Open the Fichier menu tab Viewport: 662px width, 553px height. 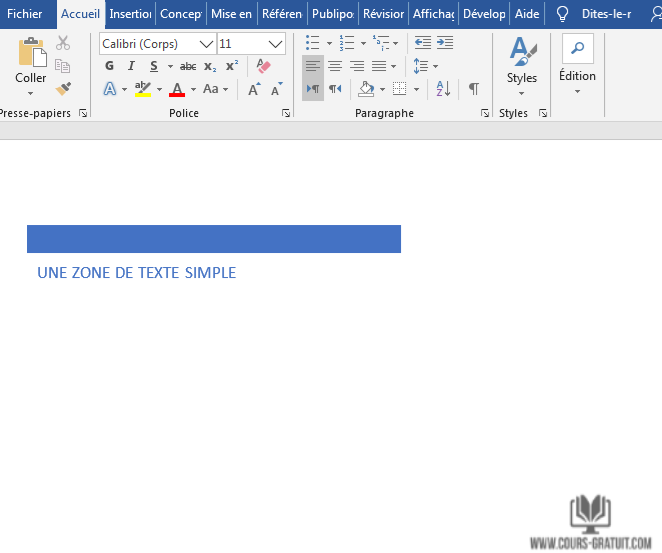[25, 14]
